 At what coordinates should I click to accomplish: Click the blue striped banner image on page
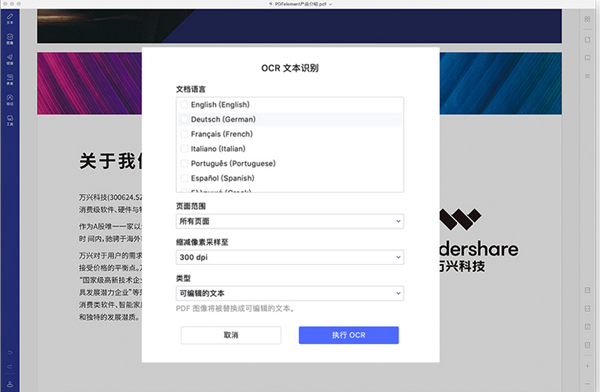pyautogui.click(x=501, y=83)
